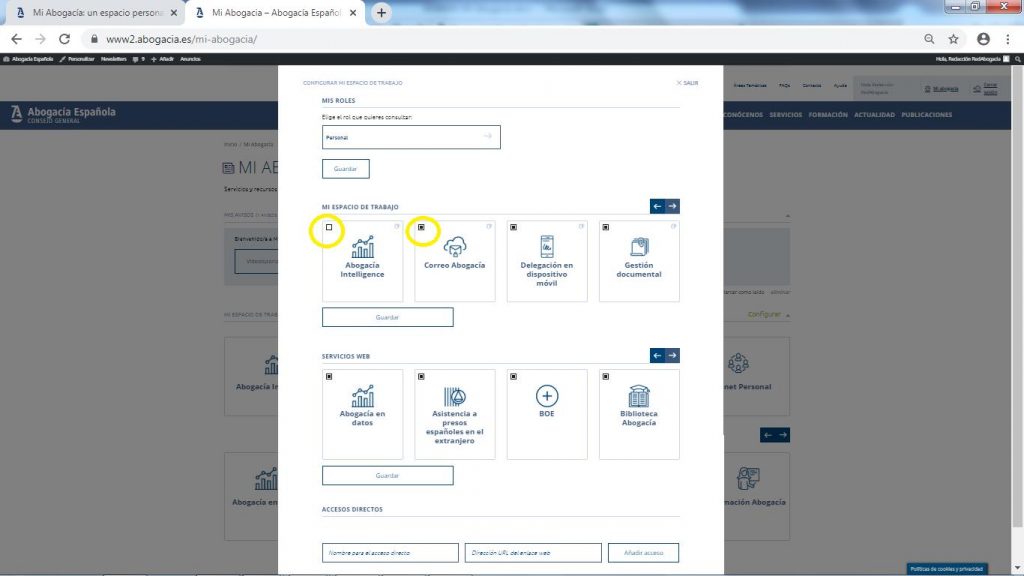Uncheck the Abogacía en datos checkbox
The height and width of the screenshot is (576, 1024).
(x=329, y=376)
